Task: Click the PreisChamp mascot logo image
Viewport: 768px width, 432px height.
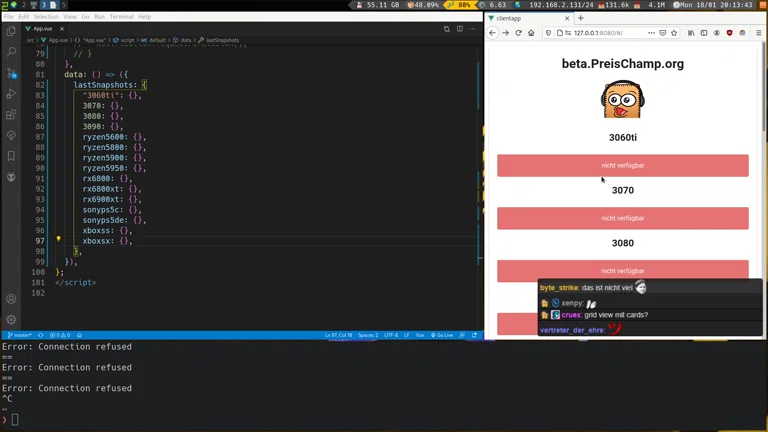Action: (623, 99)
